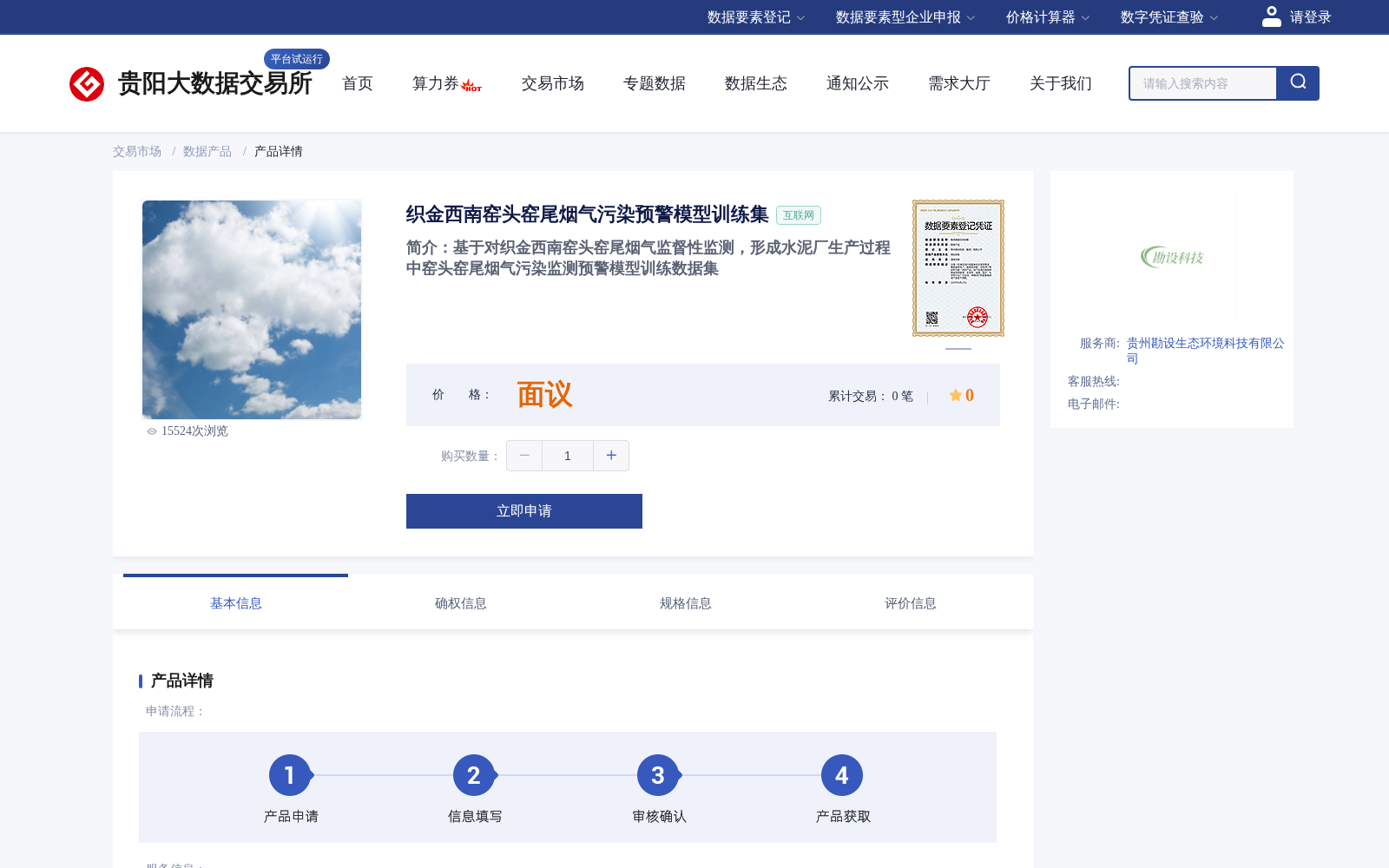
Task: Click the 产品详情 section heading
Action: coord(182,681)
